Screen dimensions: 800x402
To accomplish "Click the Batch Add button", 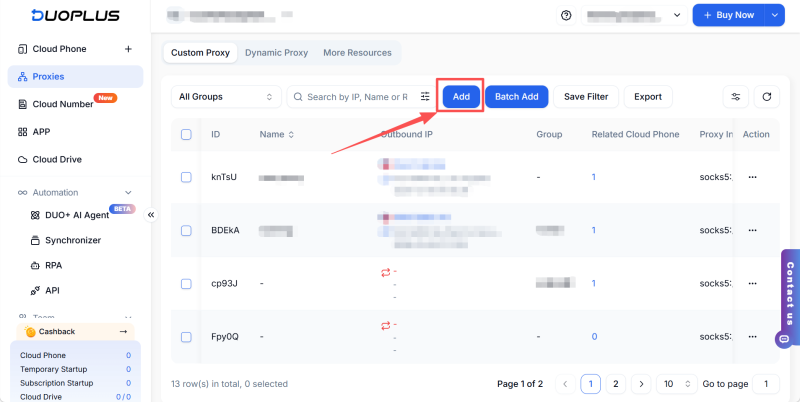I will [x=516, y=97].
